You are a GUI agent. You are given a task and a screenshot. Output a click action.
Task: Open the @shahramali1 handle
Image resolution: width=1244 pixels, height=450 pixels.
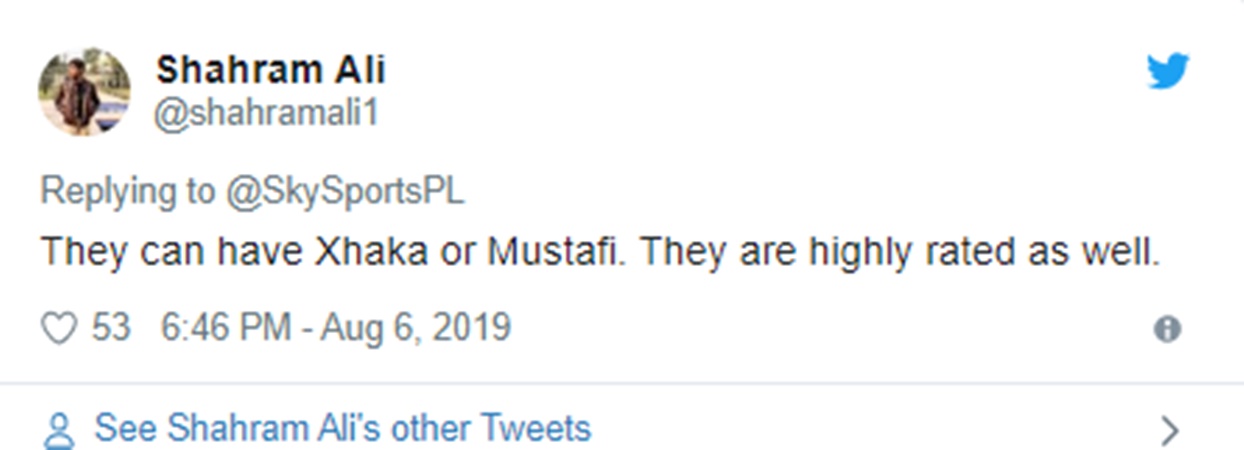pyautogui.click(x=266, y=113)
